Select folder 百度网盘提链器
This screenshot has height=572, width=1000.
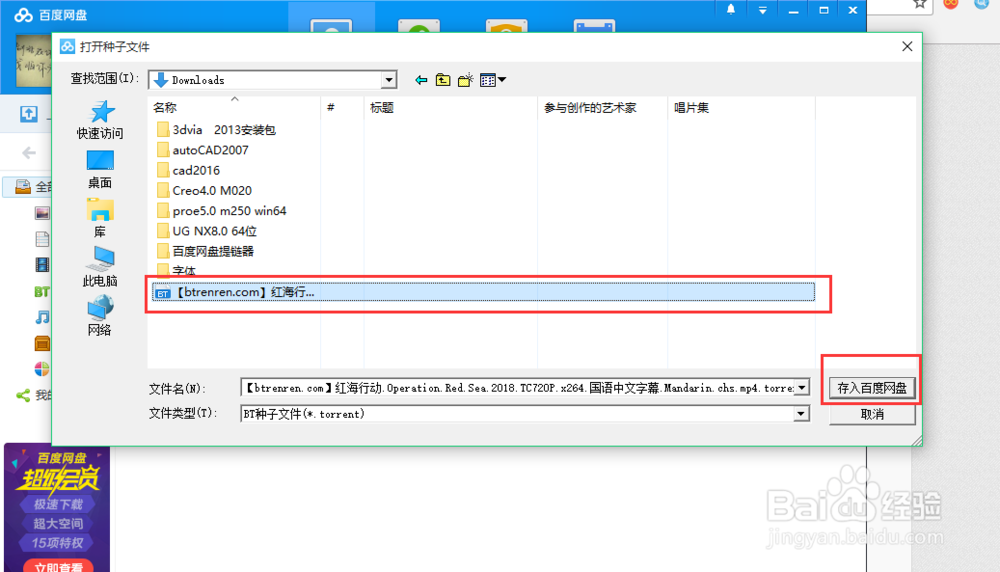click(205, 251)
